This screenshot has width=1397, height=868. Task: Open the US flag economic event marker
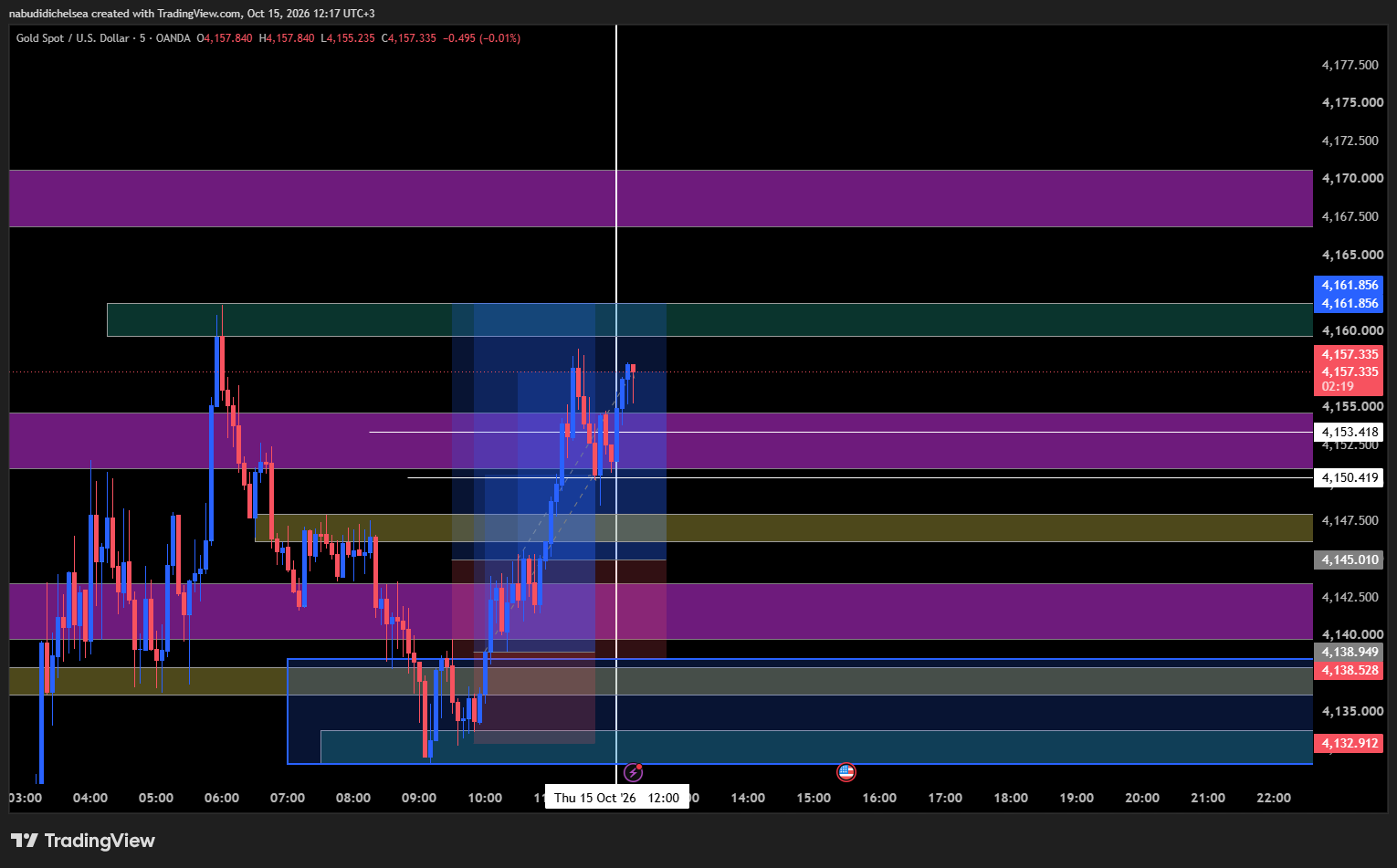(x=846, y=773)
